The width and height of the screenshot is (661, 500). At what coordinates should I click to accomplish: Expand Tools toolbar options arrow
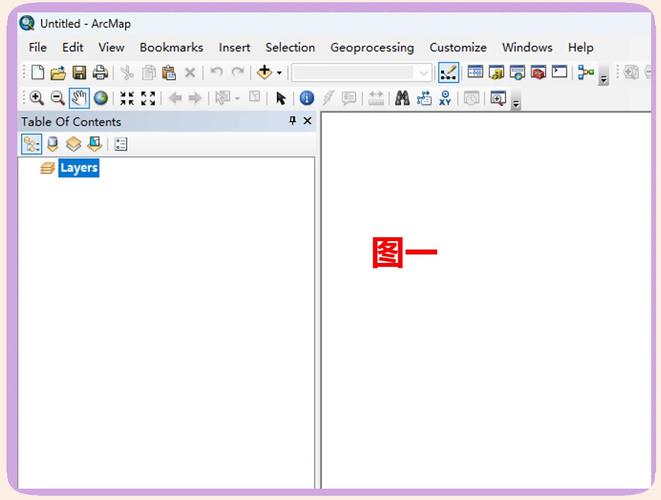click(516, 102)
